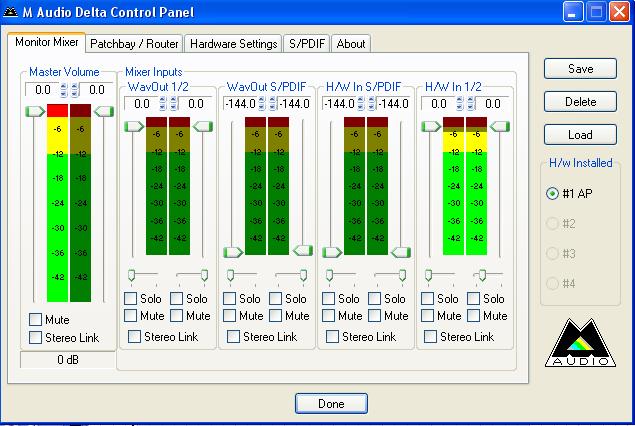The height and width of the screenshot is (426, 635).
Task: Click the Done button
Action: point(331,404)
